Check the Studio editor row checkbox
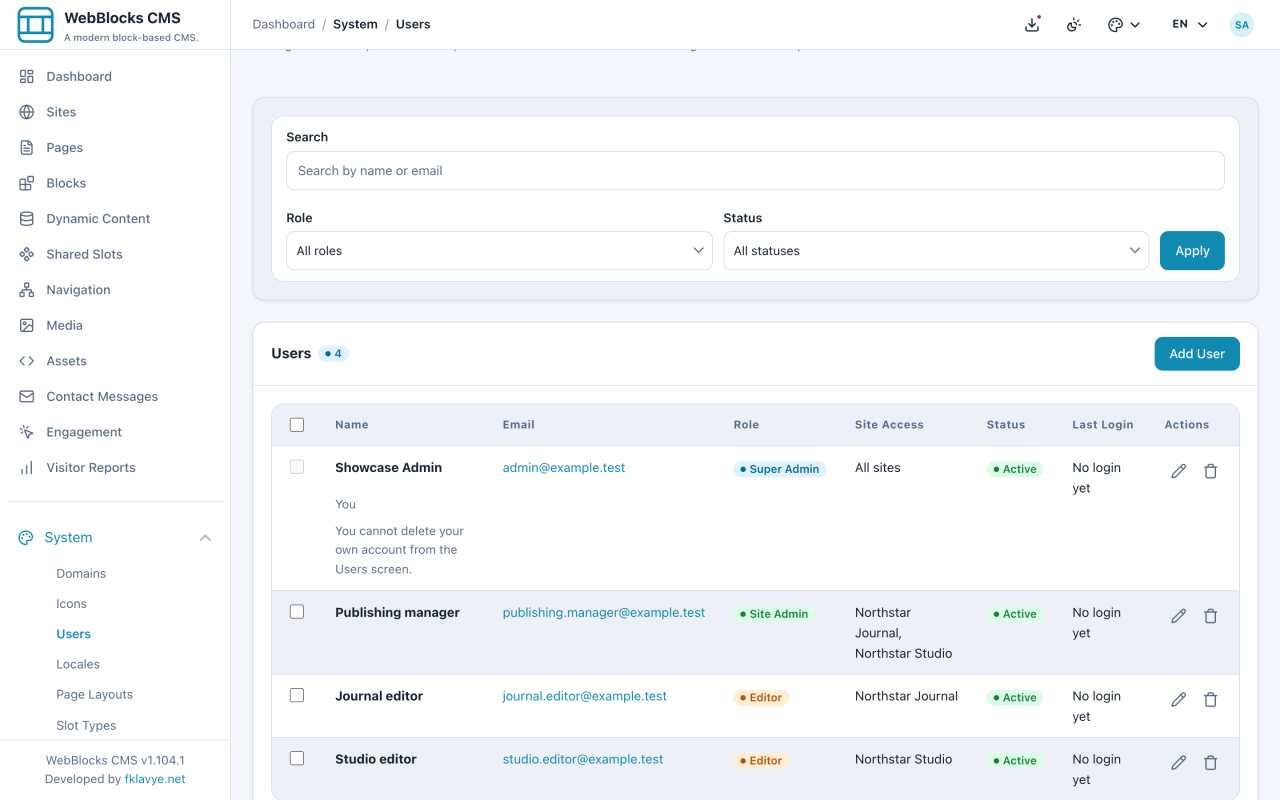The image size is (1280, 800). (x=297, y=758)
